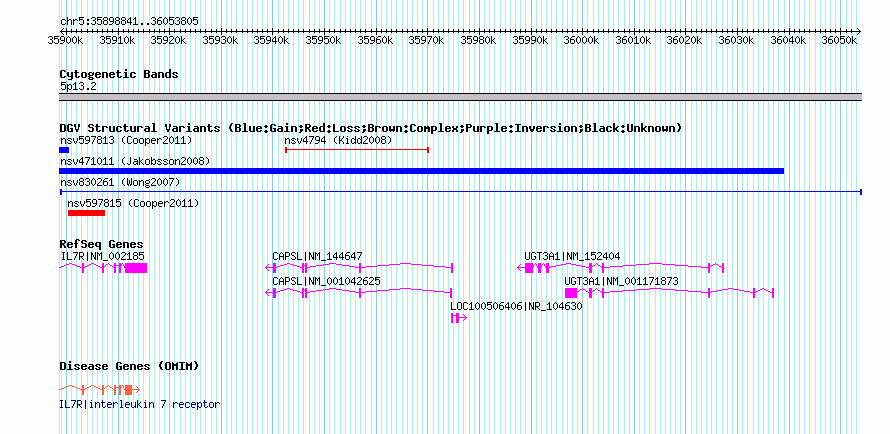Click the orange IL7R OMIM disease gene glyph
Viewport: 890px width, 434px height.
pos(100,389)
